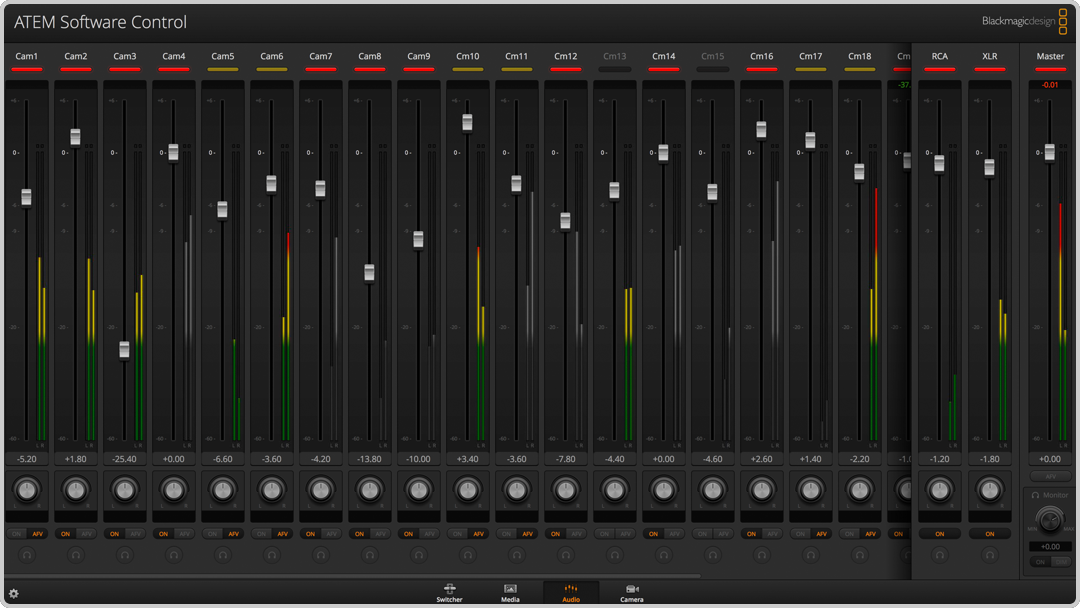Click the DIM toggle in the Monitor section
The image size is (1080, 608).
1061,561
